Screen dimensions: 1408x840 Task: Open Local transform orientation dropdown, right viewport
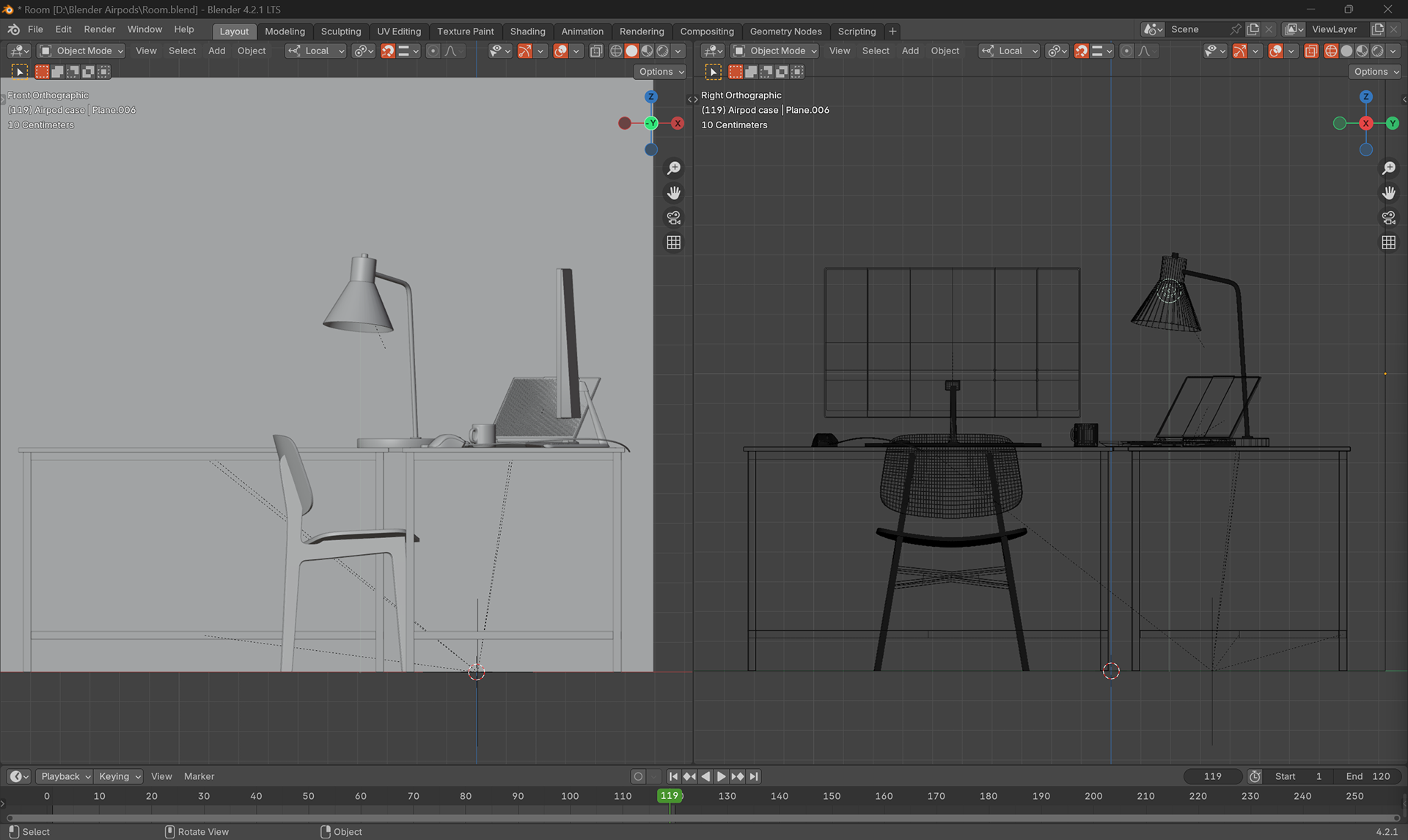[x=1010, y=51]
